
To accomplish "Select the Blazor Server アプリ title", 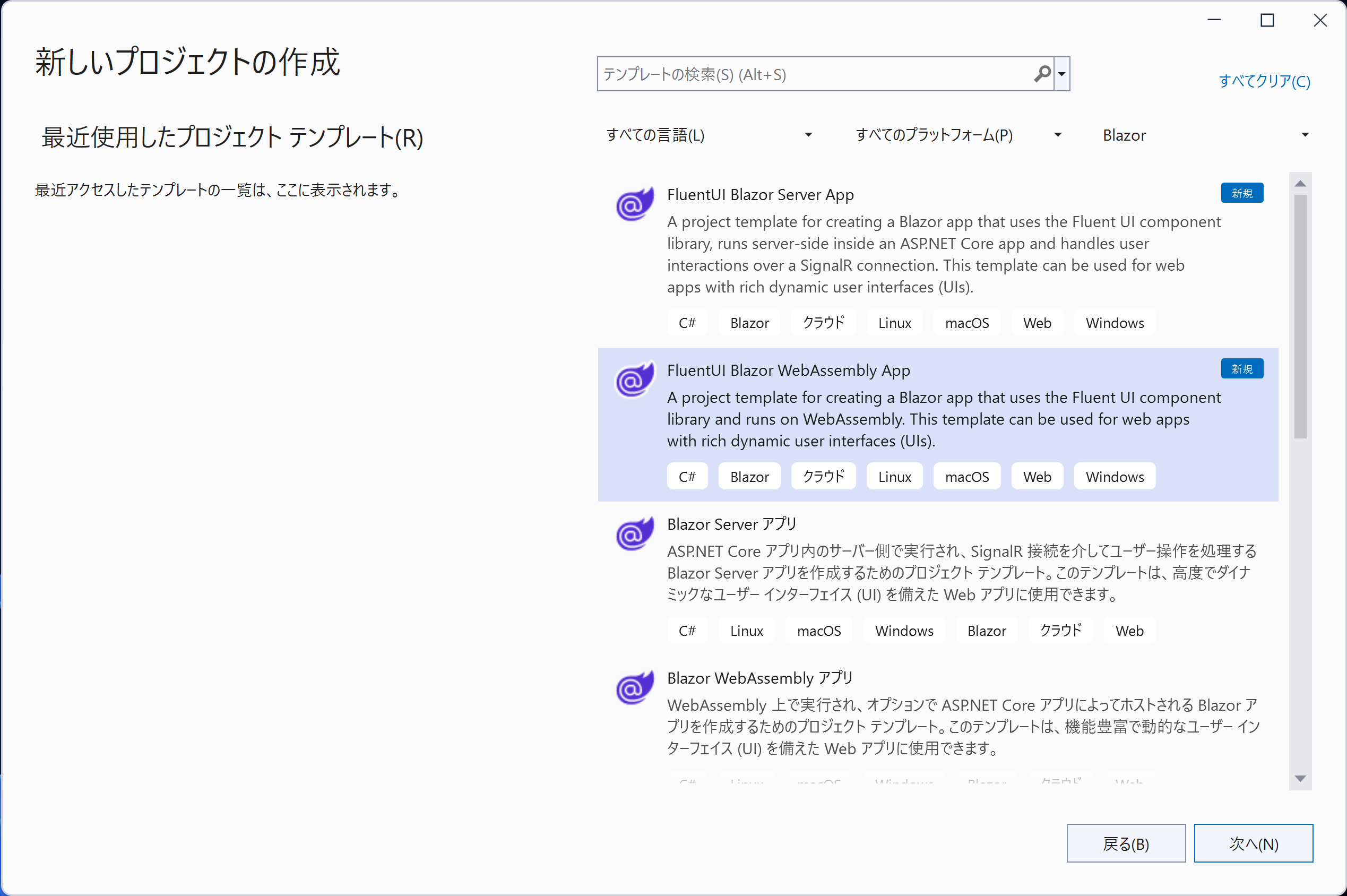I will coord(732,524).
